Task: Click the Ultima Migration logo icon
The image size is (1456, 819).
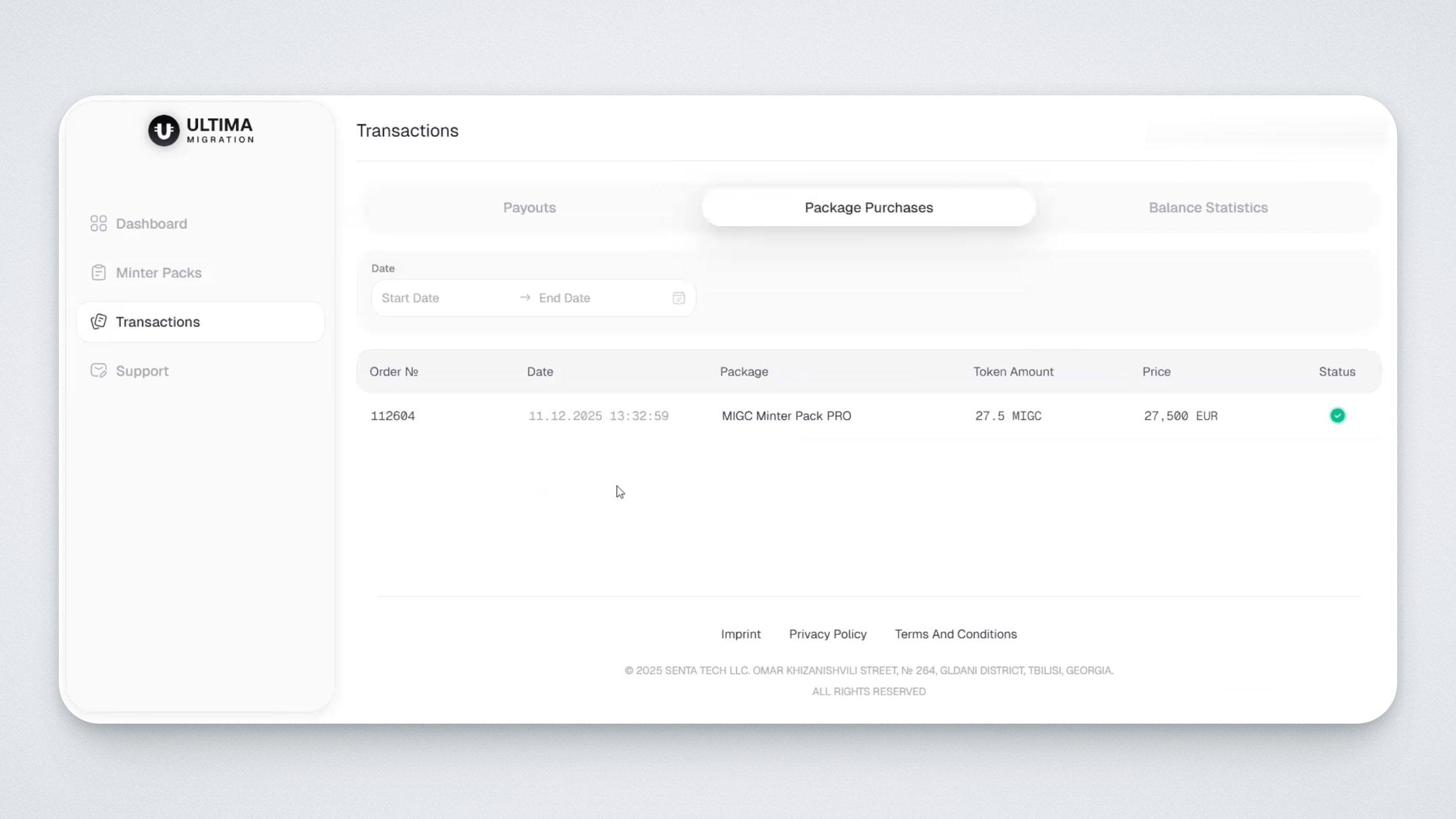Action: pos(163,131)
